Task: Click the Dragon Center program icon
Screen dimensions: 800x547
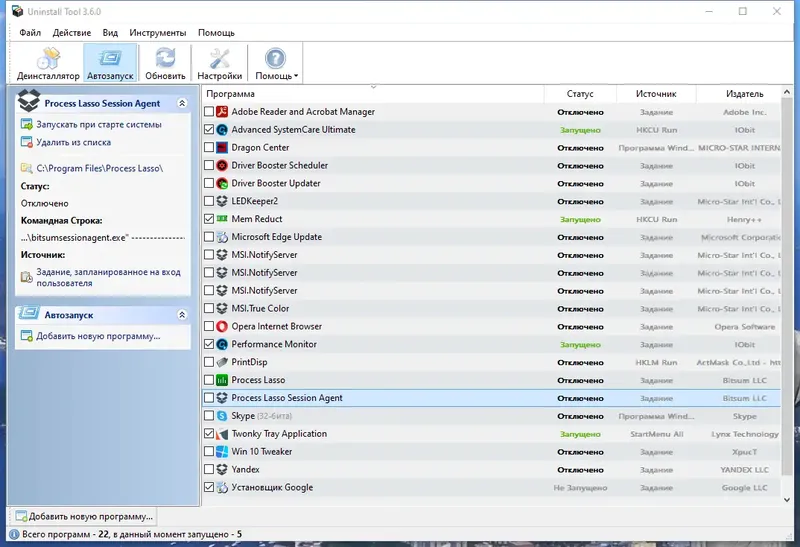Action: tap(222, 147)
